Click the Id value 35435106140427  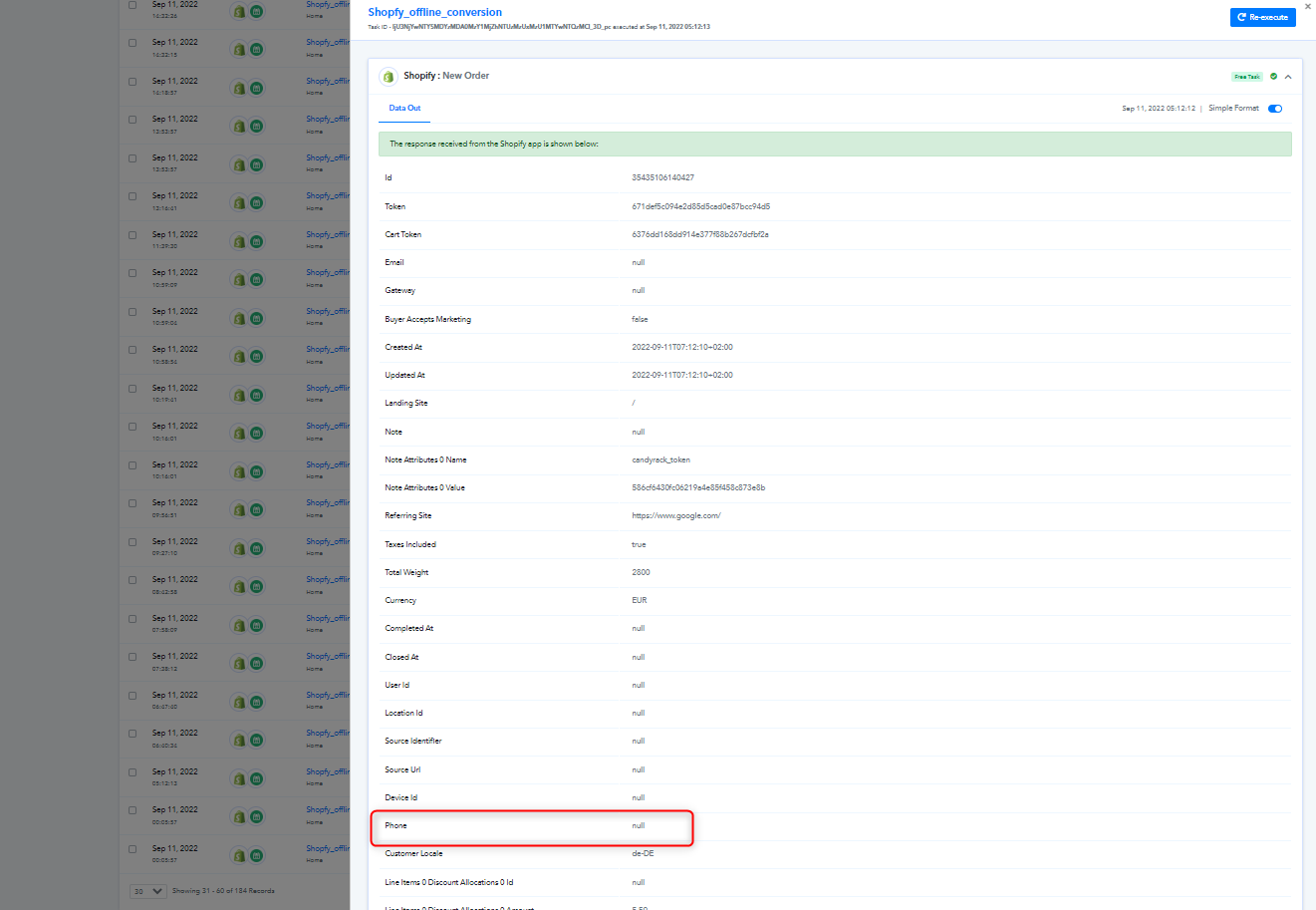click(662, 177)
